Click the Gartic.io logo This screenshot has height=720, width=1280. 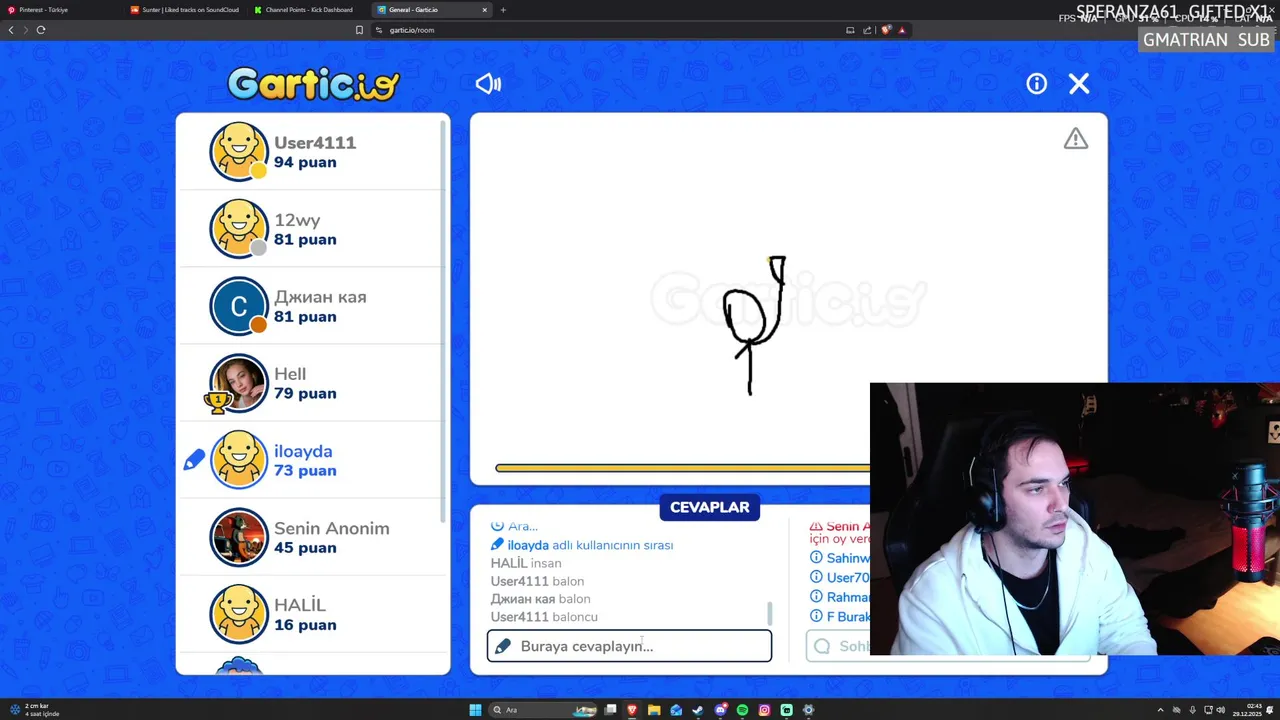(x=313, y=84)
